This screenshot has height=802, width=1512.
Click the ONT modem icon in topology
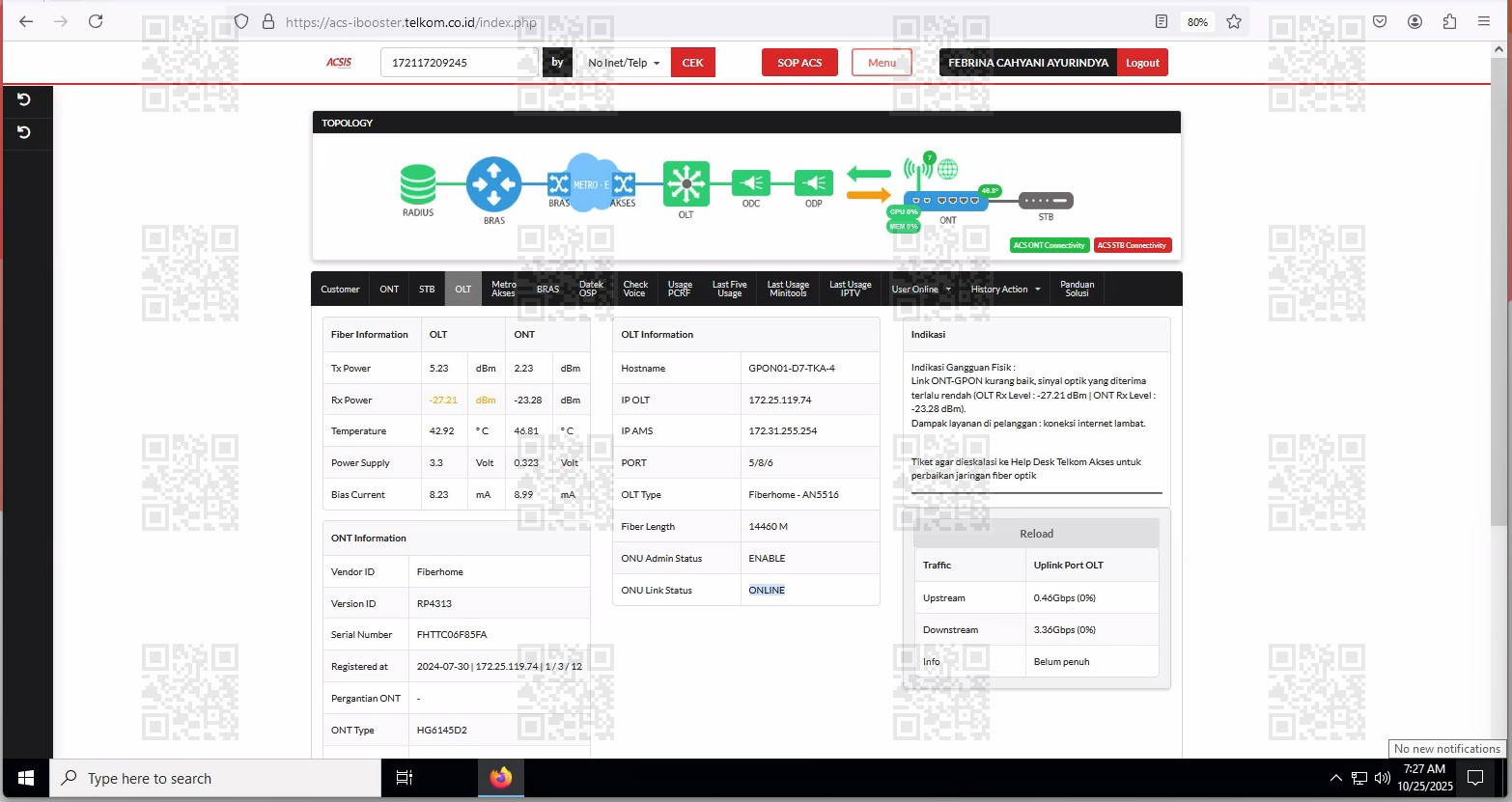[947, 201]
